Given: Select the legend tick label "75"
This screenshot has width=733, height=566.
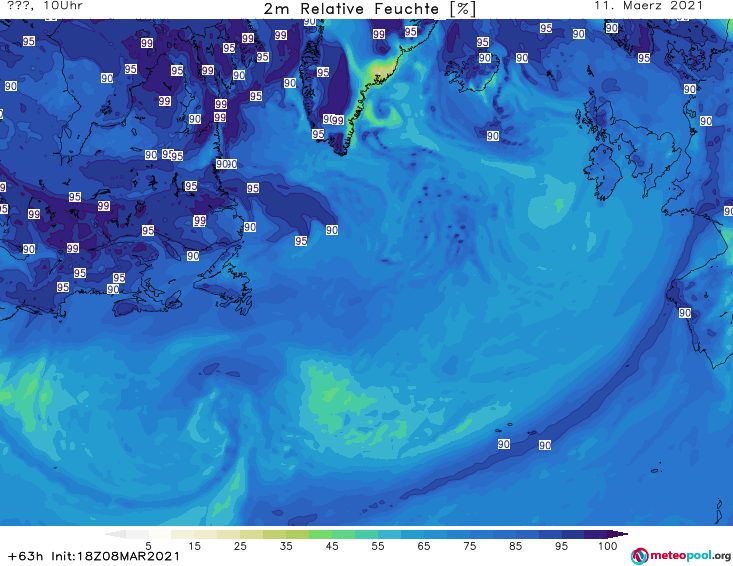Looking at the screenshot, I should point(469,546).
